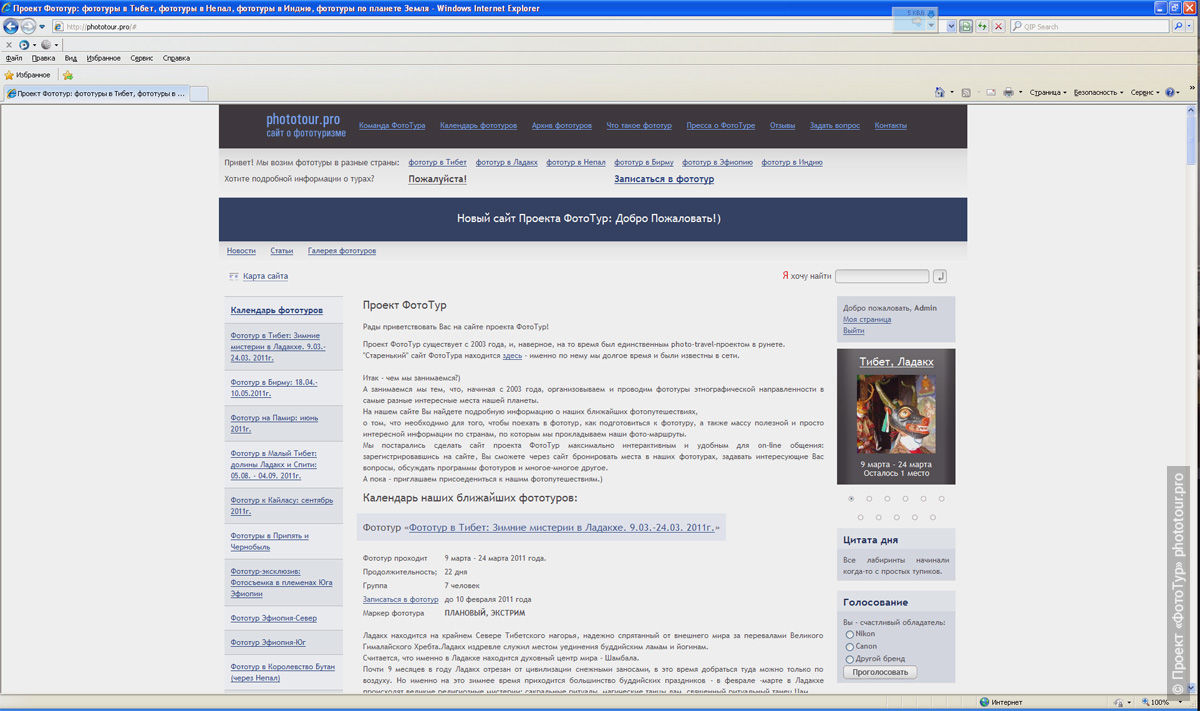Image resolution: width=1200 pixels, height=711 pixels.
Task: Click the Compatibility View icon by address bar
Action: point(966,26)
